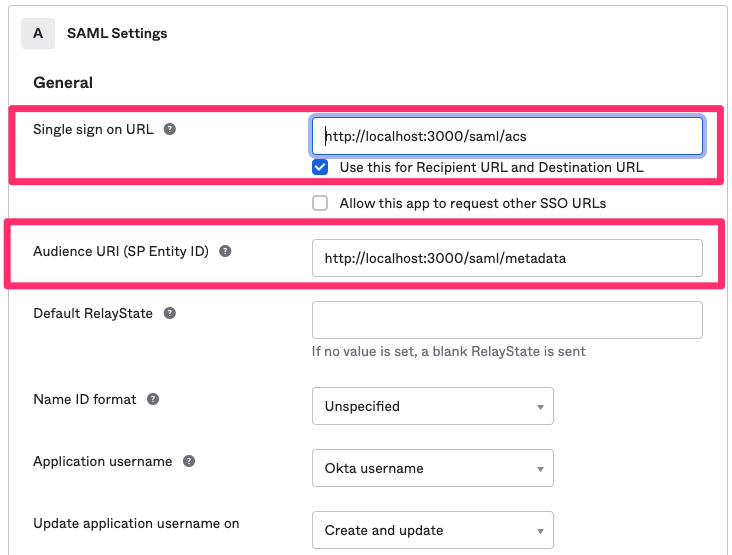Click the Audience URI input field

pos(507,258)
